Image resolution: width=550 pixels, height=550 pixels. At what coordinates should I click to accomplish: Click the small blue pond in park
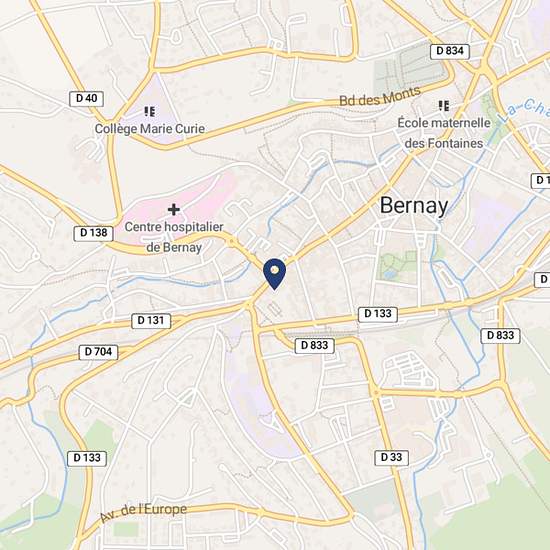389,274
